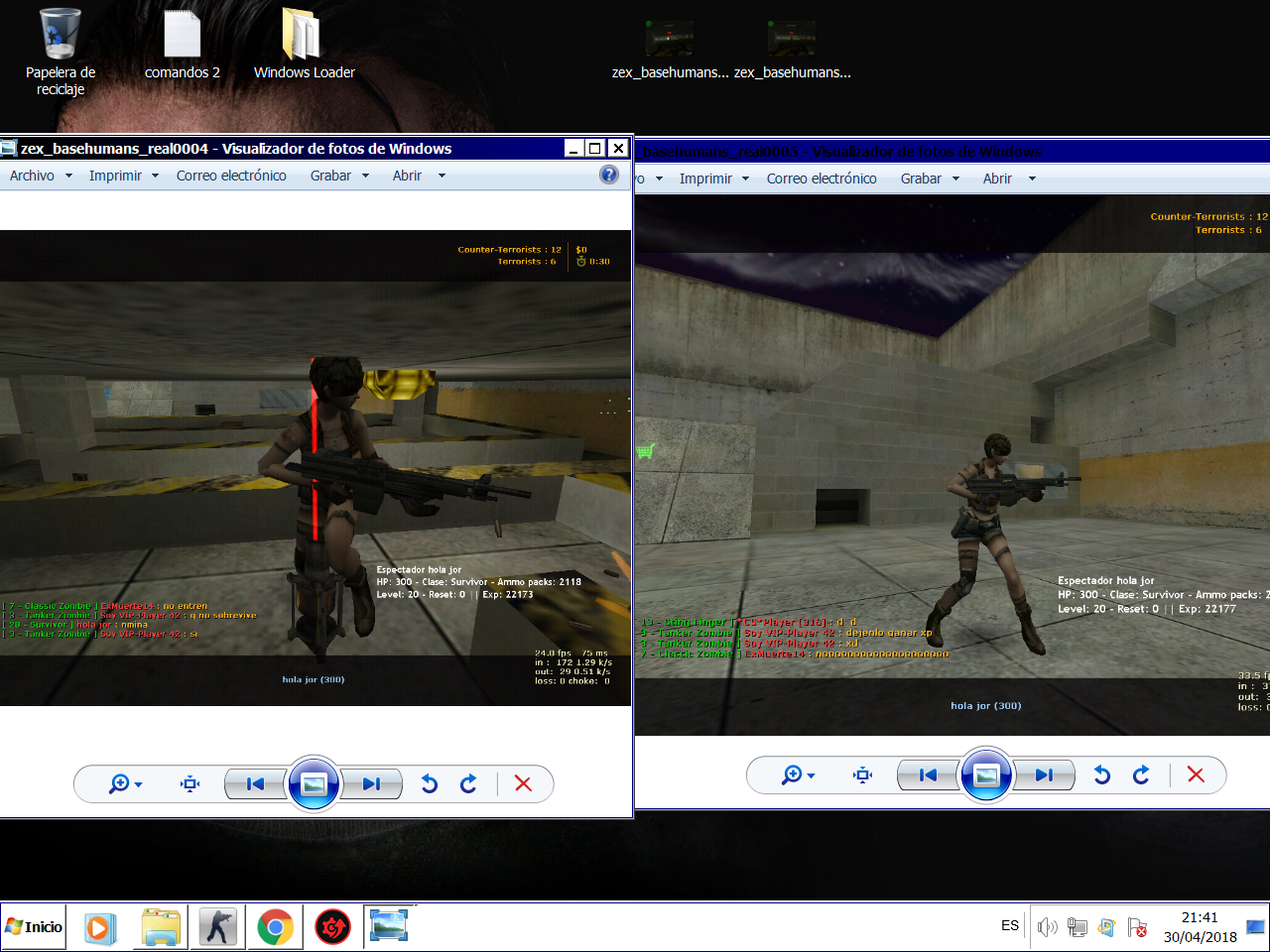The height and width of the screenshot is (952, 1270).
Task: Open ES language indicator
Action: coord(1010,925)
